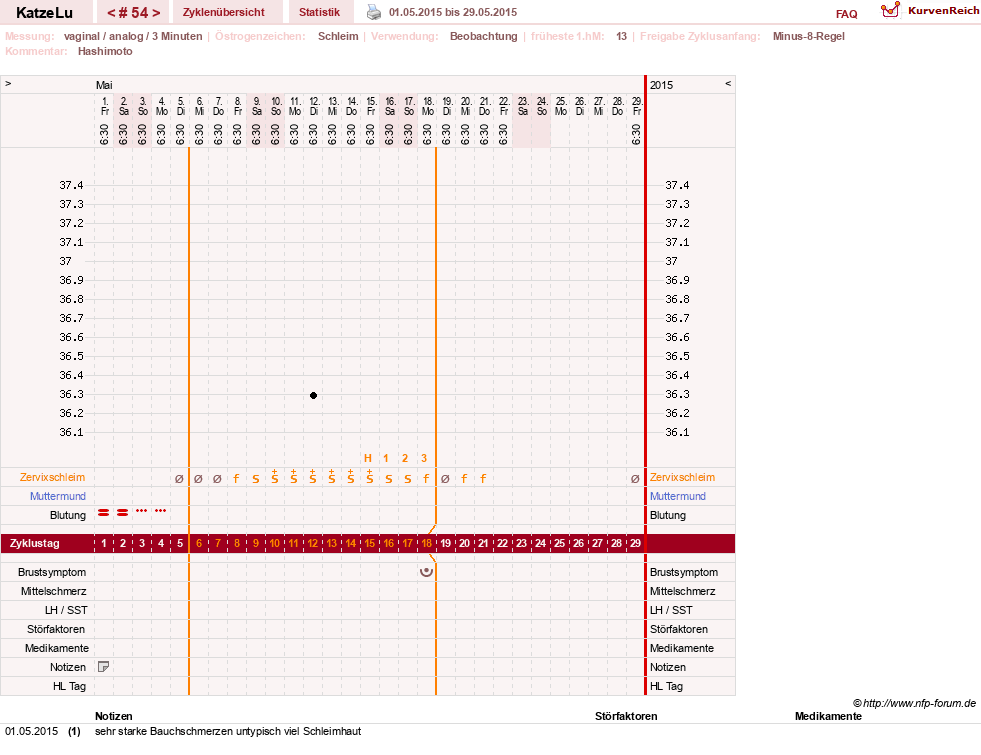The width and height of the screenshot is (981, 755).
Task: Click the KatzeLu user tab
Action: 44,13
